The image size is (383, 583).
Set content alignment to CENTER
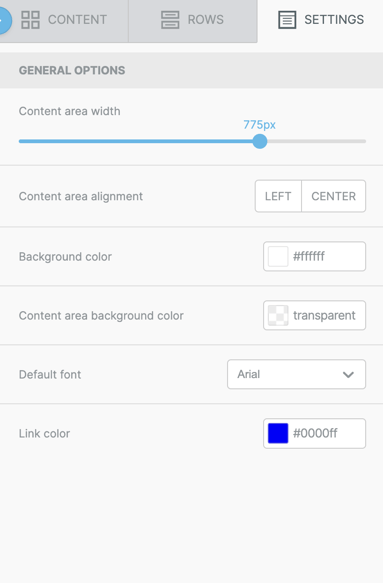click(334, 196)
